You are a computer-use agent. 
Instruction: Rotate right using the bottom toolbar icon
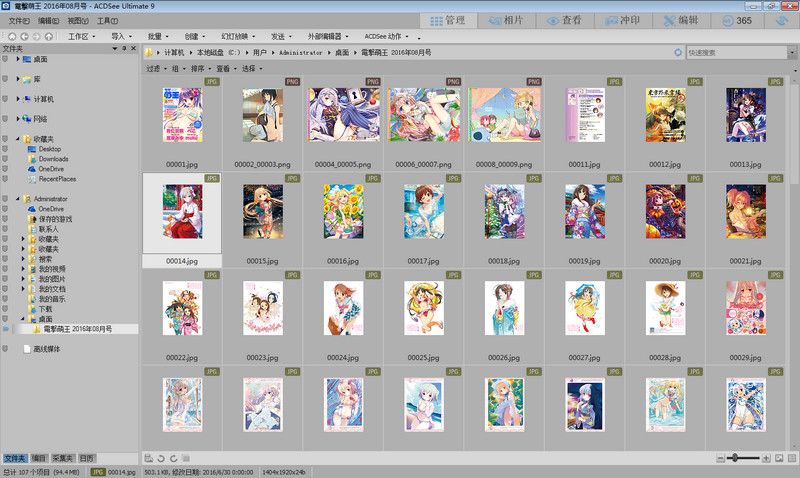tap(173, 458)
